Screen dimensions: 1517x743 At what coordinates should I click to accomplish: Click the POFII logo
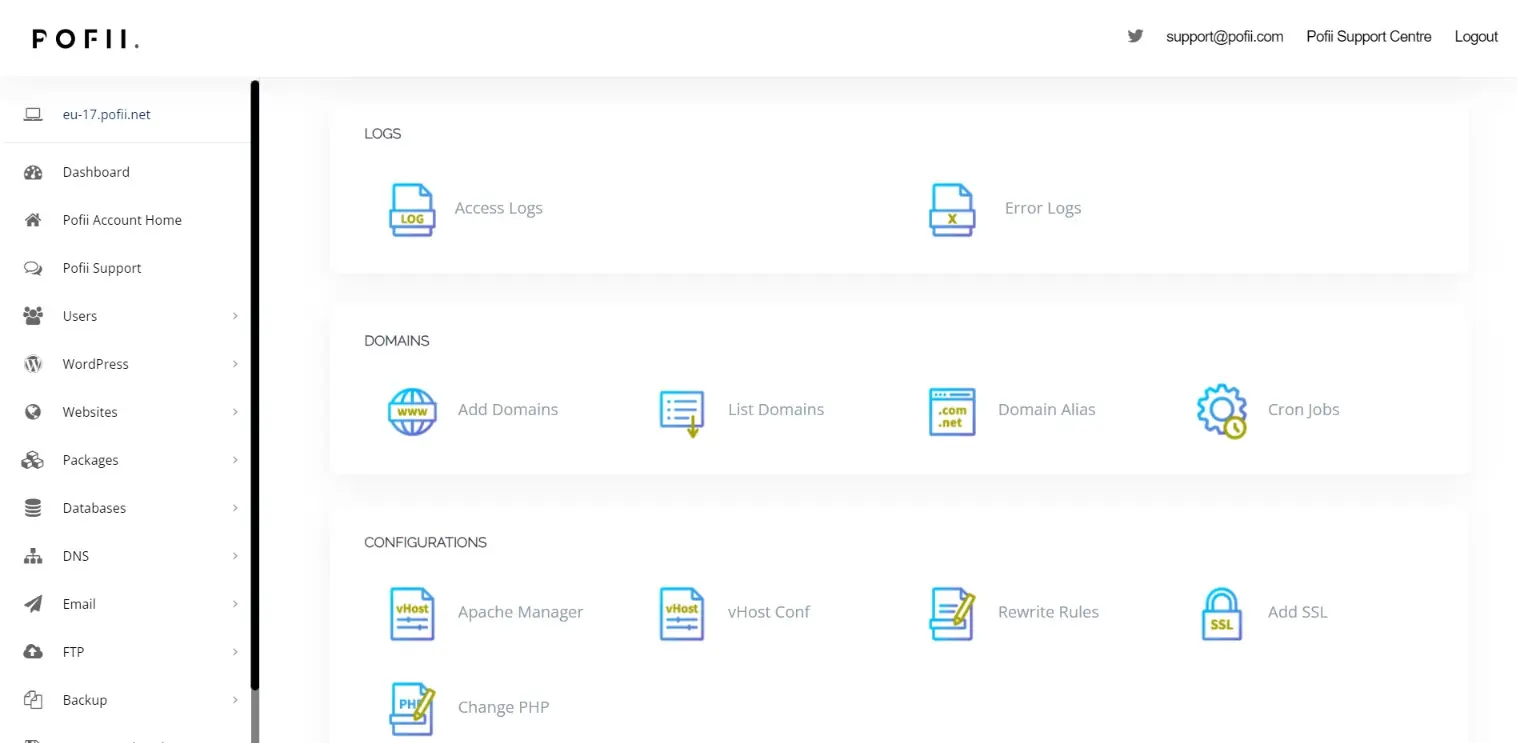tap(85, 39)
